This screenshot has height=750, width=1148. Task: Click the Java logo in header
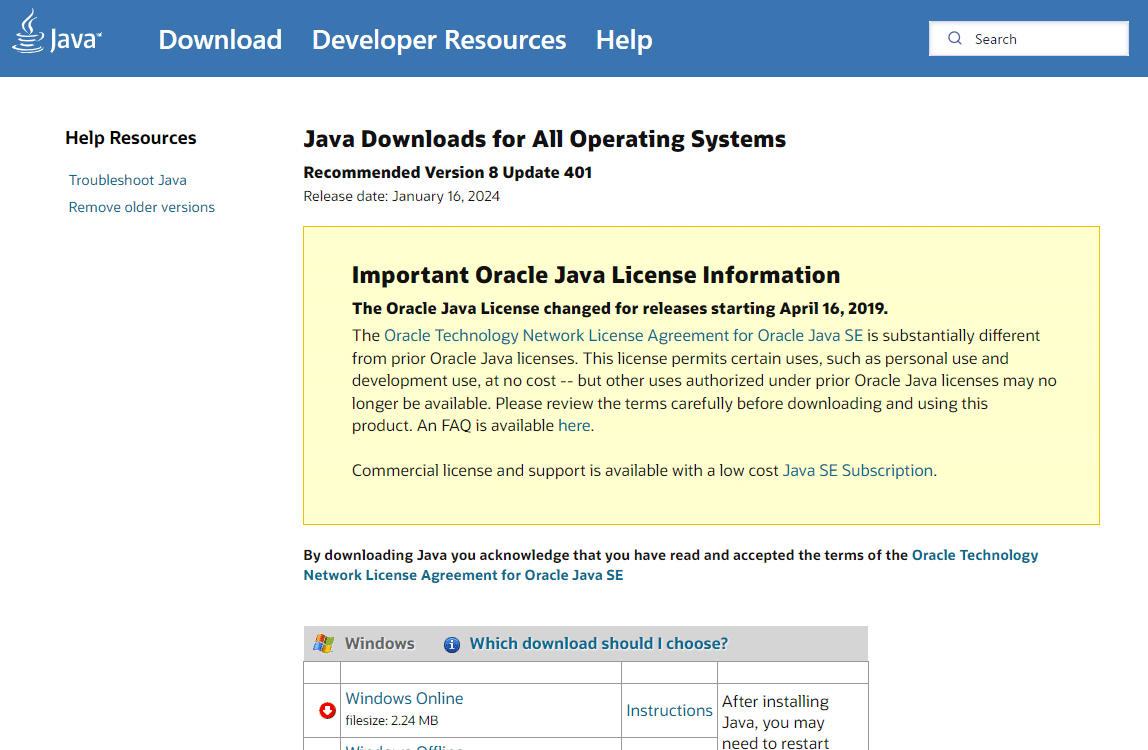(57, 32)
